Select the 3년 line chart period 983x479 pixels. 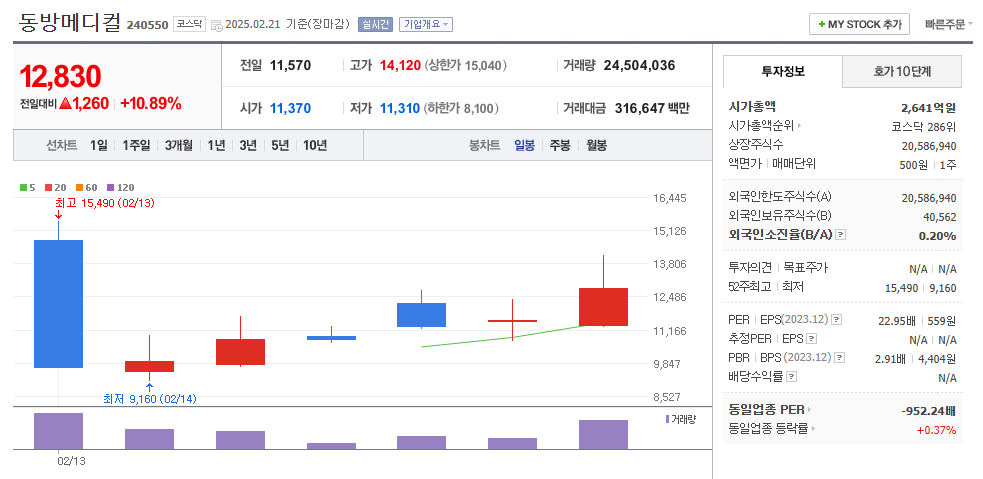tap(248, 145)
